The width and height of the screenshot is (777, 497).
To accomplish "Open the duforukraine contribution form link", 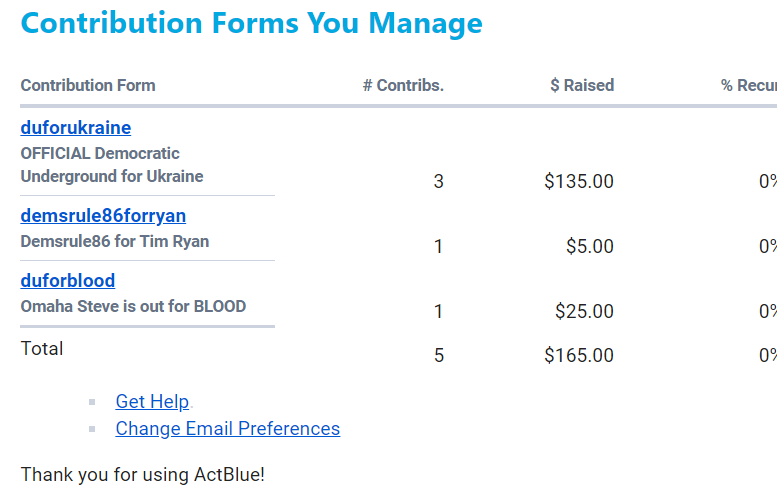I will coord(76,128).
